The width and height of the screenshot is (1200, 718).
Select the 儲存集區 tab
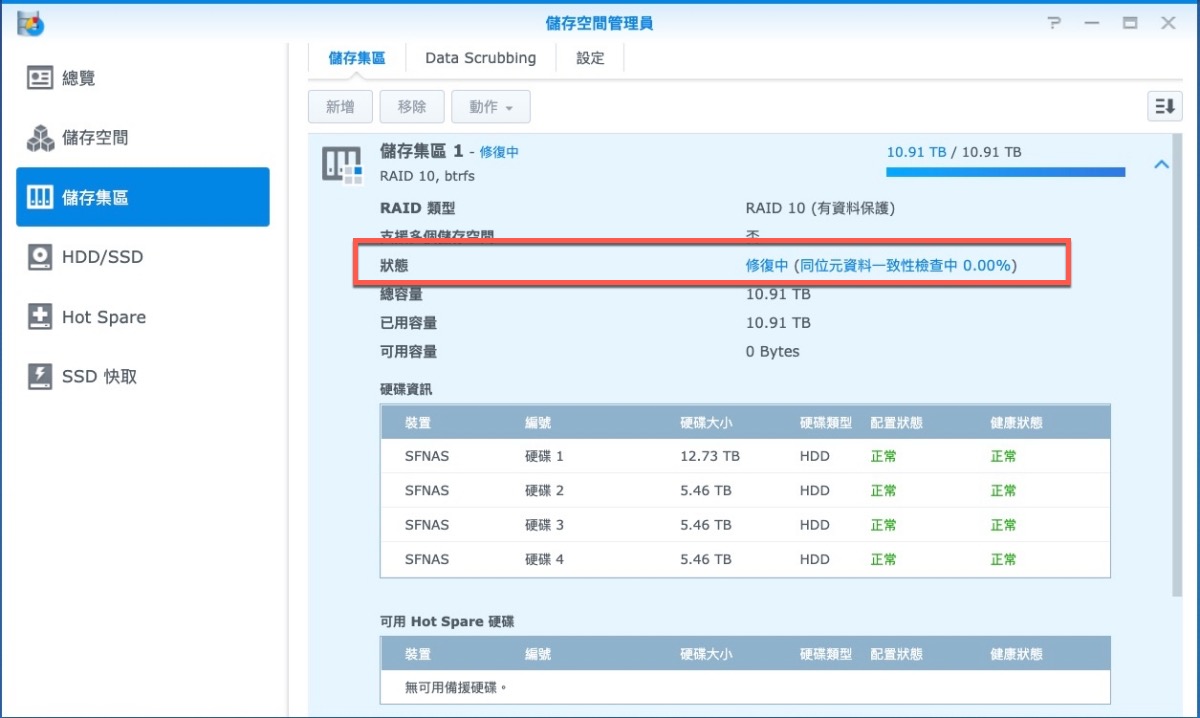357,58
